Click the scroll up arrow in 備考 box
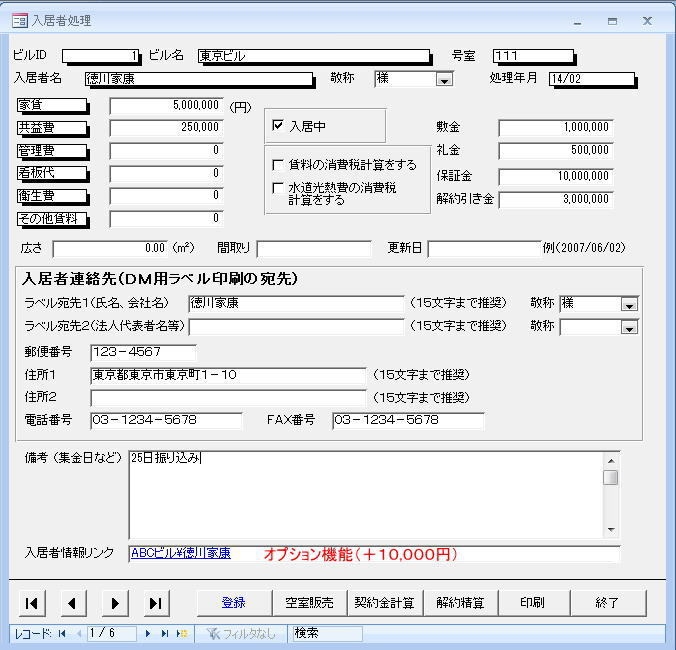This screenshot has width=676, height=650. 611,461
